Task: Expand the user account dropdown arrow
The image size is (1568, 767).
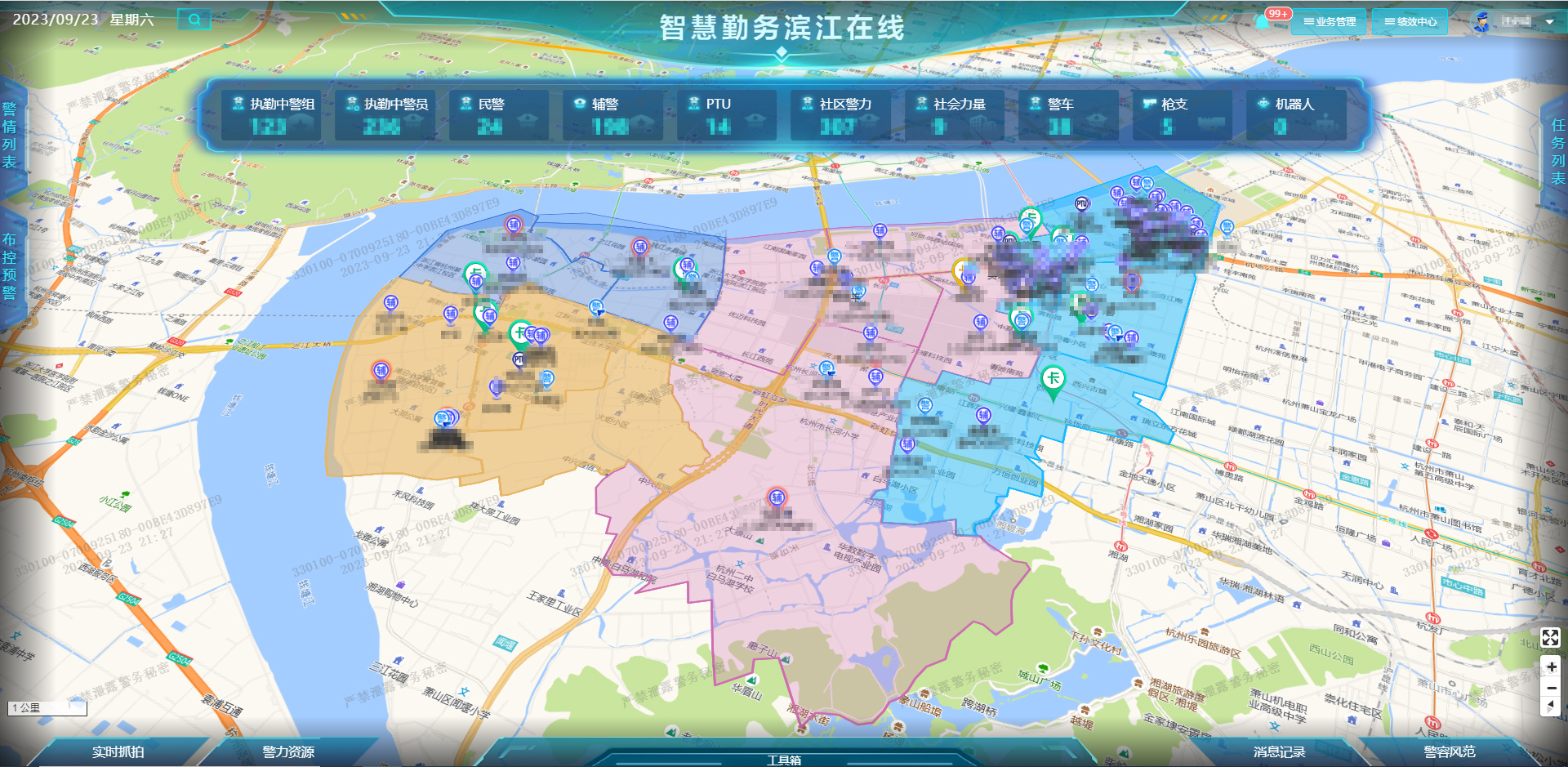Action: (1549, 22)
